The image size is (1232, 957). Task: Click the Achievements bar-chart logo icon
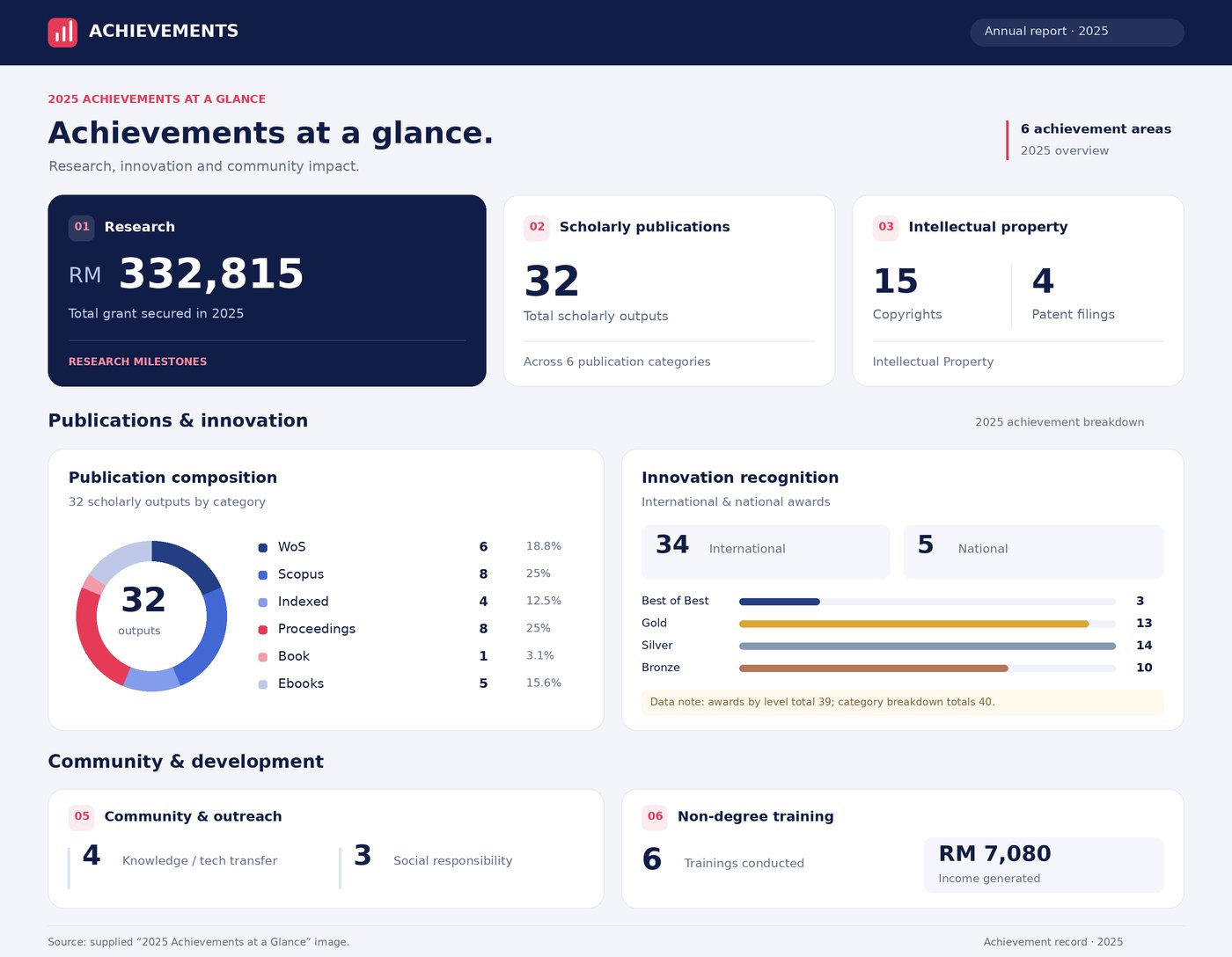[62, 33]
